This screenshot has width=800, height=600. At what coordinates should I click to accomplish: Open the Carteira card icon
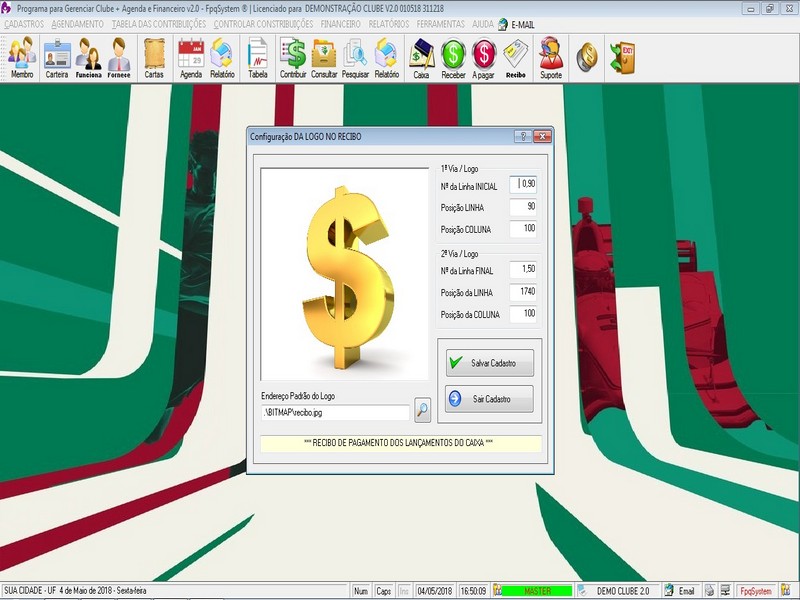(x=57, y=58)
